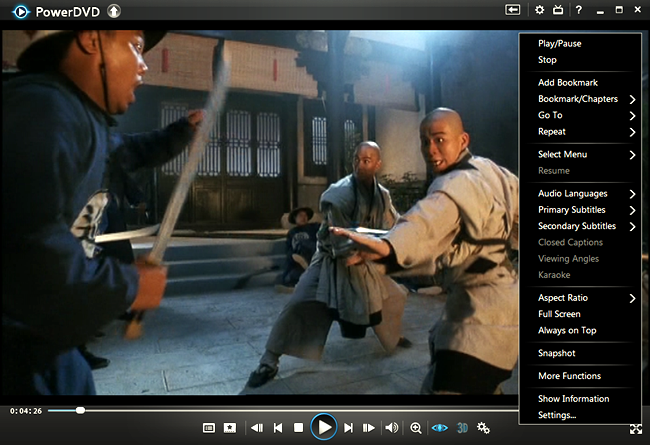The height and width of the screenshot is (445, 650).
Task: Toggle full screen corner icon
Action: coord(636,429)
